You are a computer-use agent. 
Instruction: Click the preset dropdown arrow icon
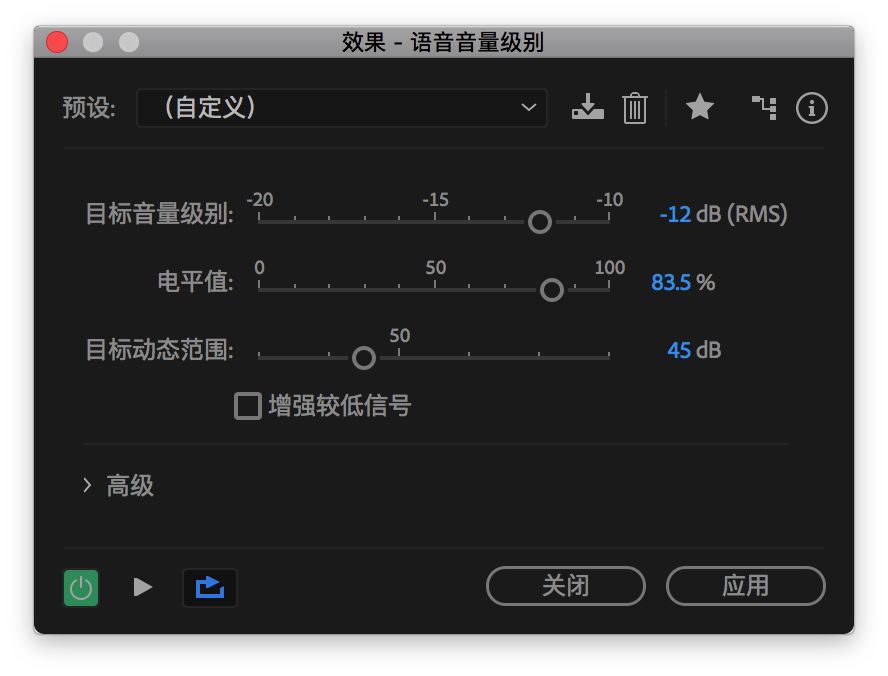530,108
